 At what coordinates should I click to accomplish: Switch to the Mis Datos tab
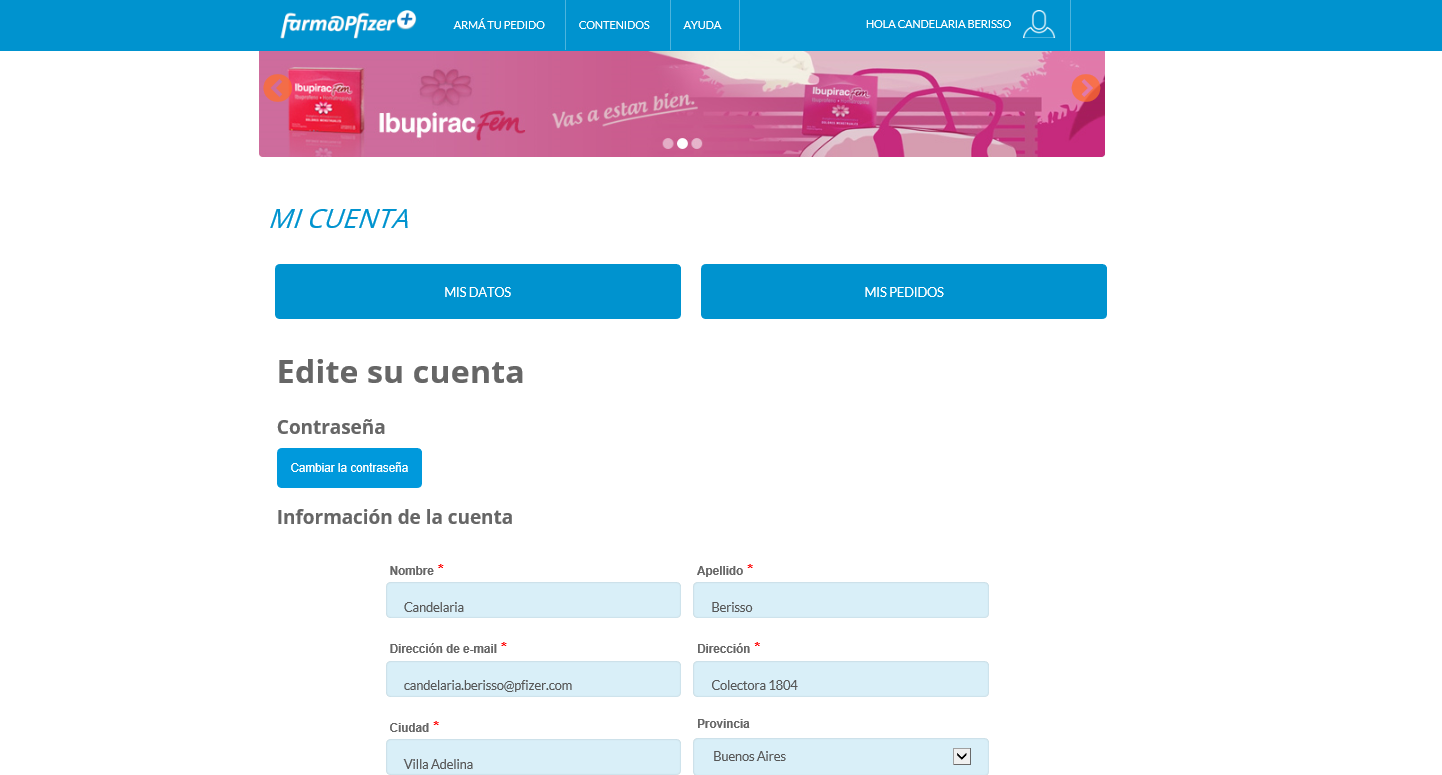point(478,292)
